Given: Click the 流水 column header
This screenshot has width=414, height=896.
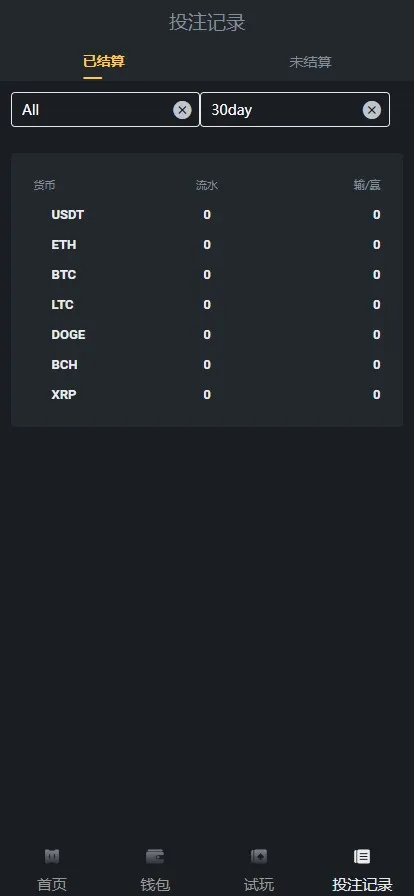Looking at the screenshot, I should [207, 185].
